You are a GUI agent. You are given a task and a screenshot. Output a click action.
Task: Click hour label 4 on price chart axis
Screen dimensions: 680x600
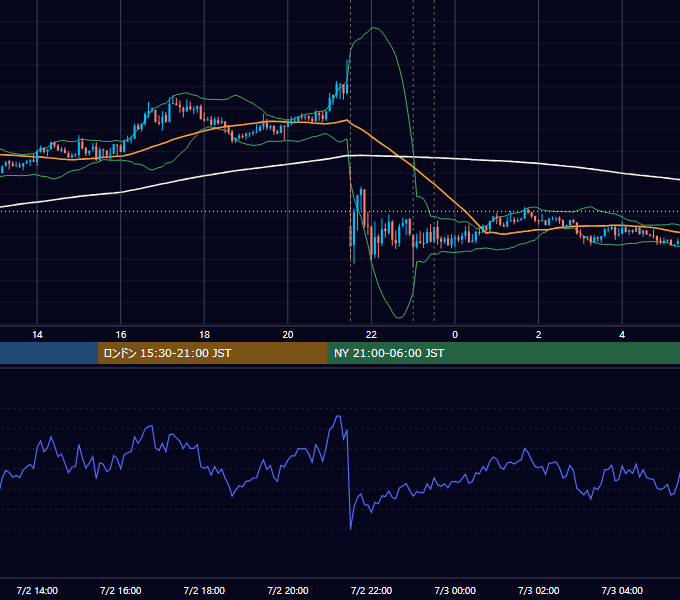pos(622,335)
